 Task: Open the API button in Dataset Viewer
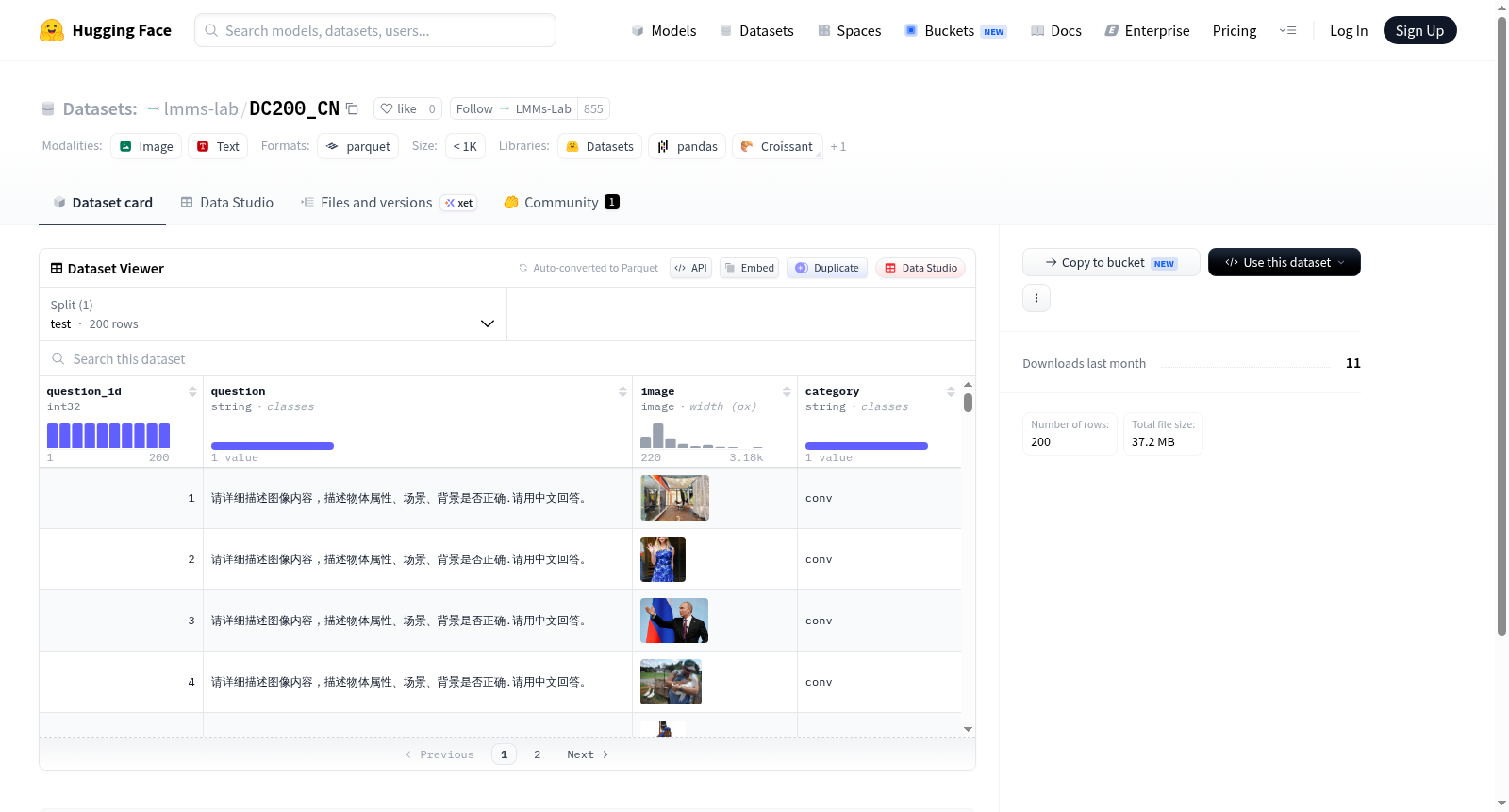pos(690,268)
